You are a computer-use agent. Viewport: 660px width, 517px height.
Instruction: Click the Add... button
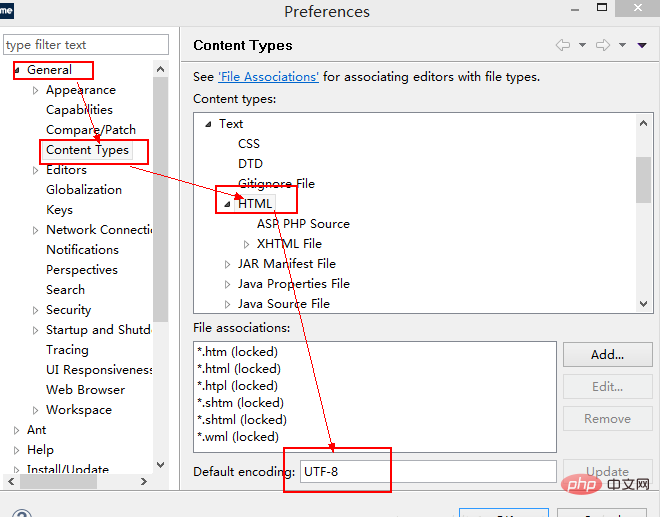[607, 354]
